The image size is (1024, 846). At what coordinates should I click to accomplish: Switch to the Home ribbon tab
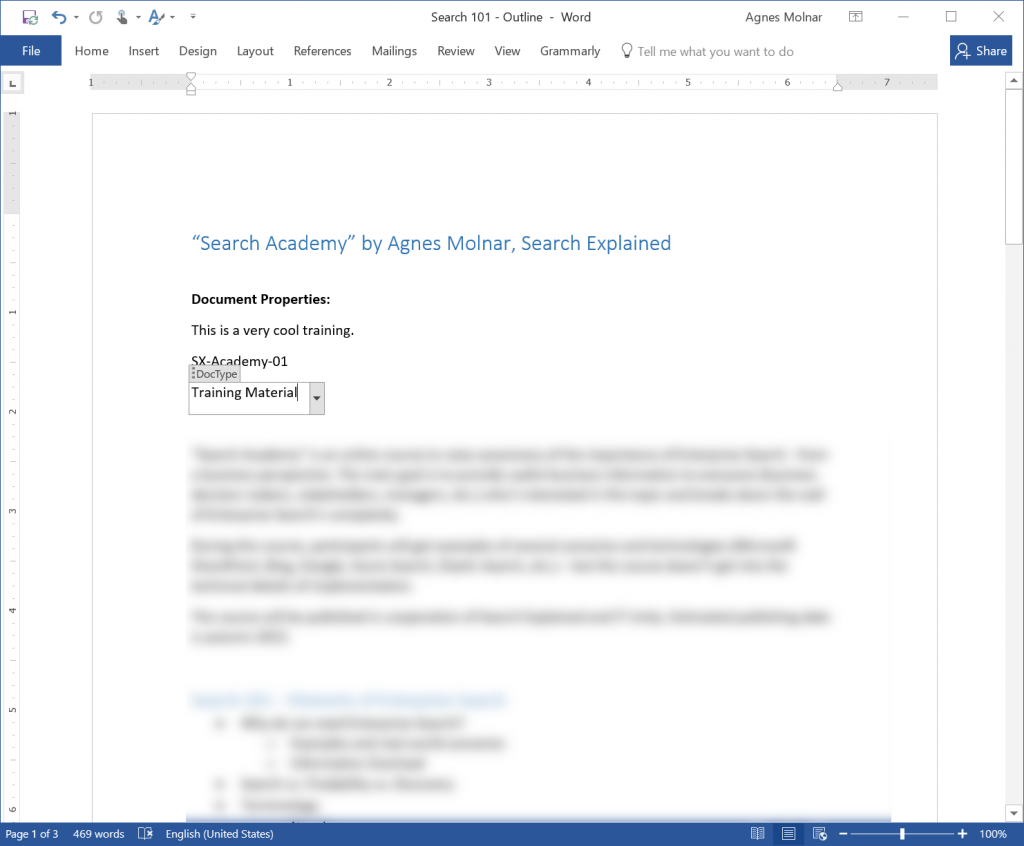coord(91,51)
